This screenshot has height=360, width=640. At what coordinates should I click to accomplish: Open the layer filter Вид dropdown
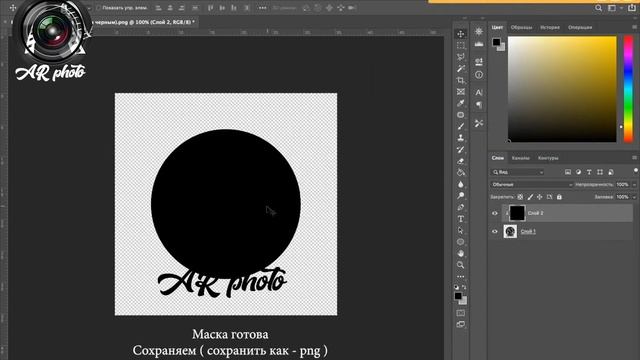(x=517, y=172)
